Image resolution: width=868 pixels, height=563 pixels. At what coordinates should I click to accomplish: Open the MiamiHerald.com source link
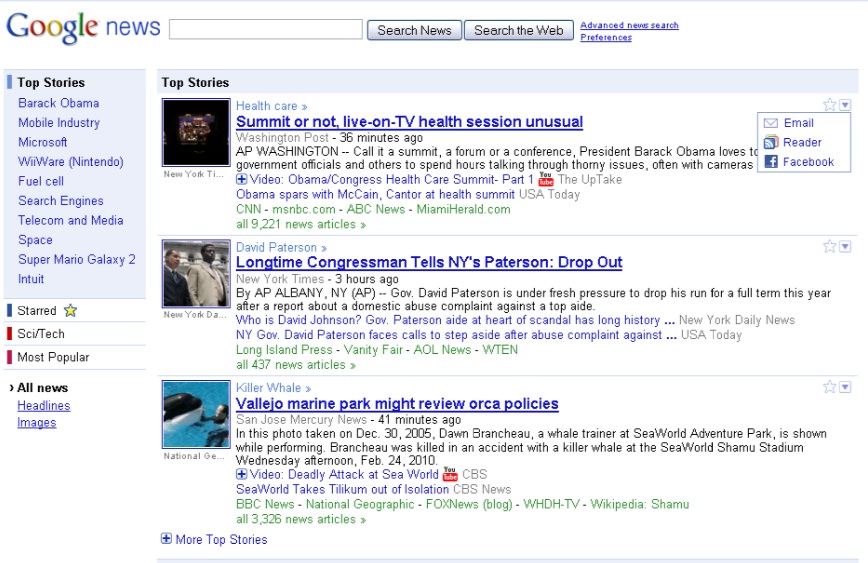click(x=463, y=209)
